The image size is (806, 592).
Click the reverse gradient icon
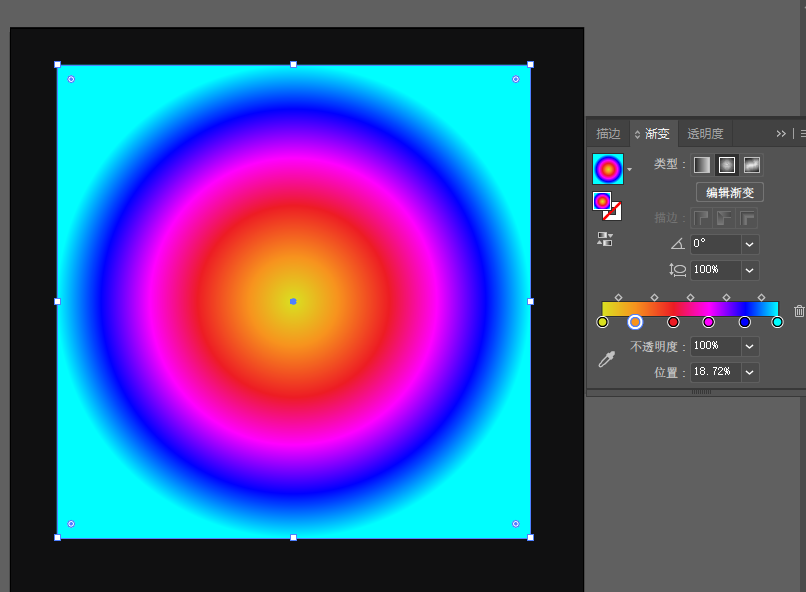click(604, 239)
